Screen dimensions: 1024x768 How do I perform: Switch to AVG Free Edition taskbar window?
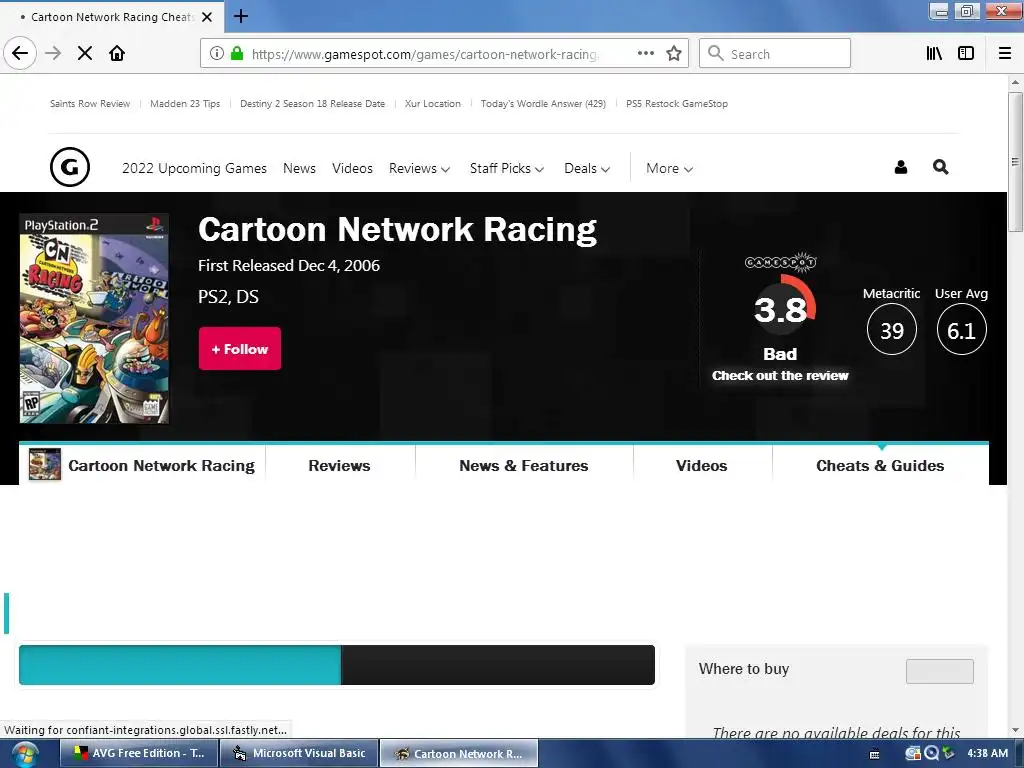pyautogui.click(x=138, y=753)
